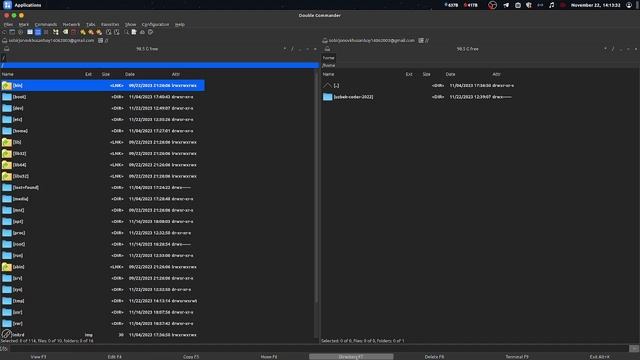
Task: Open the command line history dropdown arrow
Action: (634, 349)
